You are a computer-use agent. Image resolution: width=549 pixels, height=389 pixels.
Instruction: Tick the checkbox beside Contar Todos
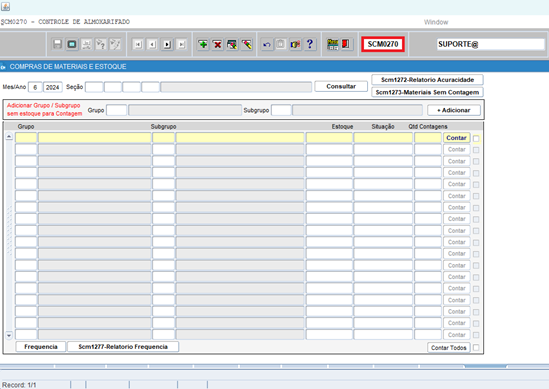(x=476, y=348)
